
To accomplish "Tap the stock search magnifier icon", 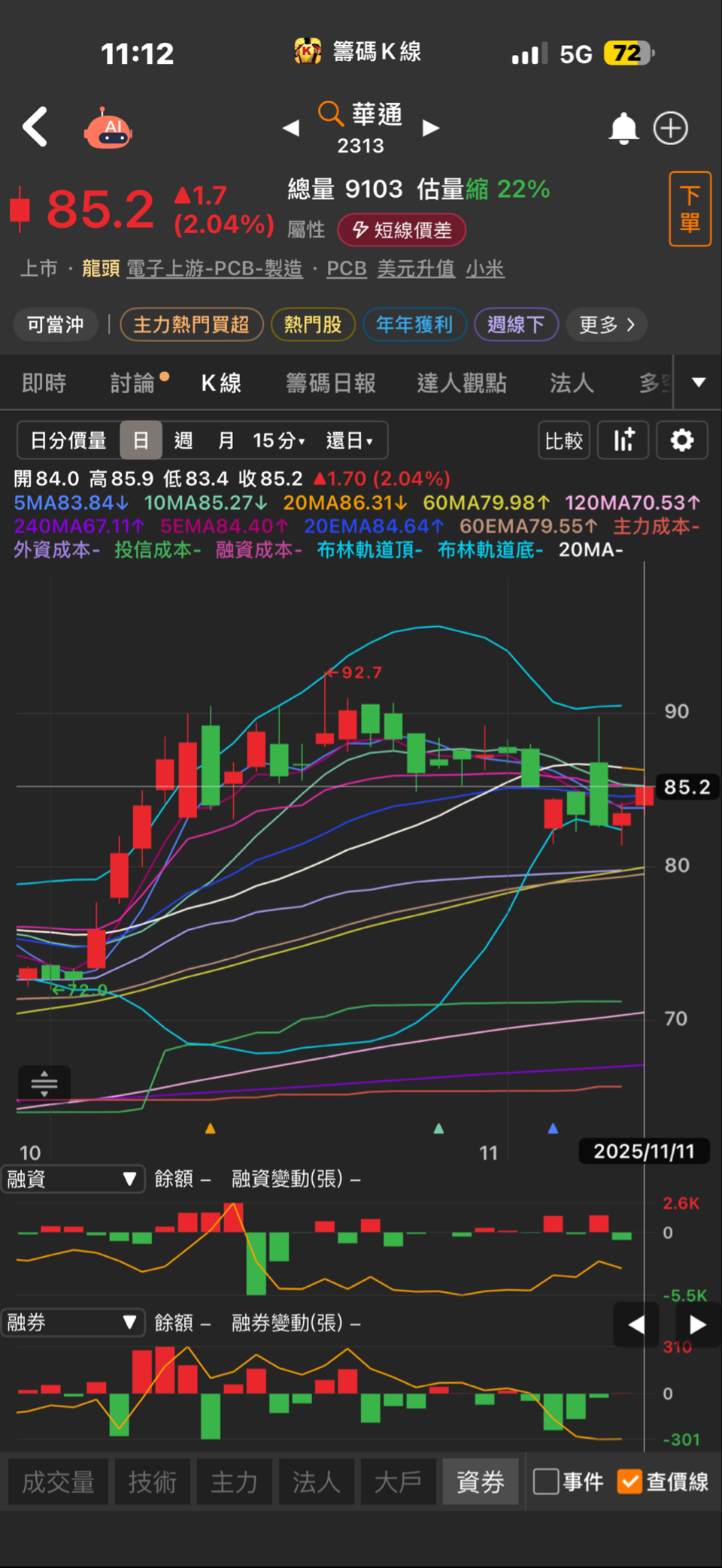I will pyautogui.click(x=330, y=114).
